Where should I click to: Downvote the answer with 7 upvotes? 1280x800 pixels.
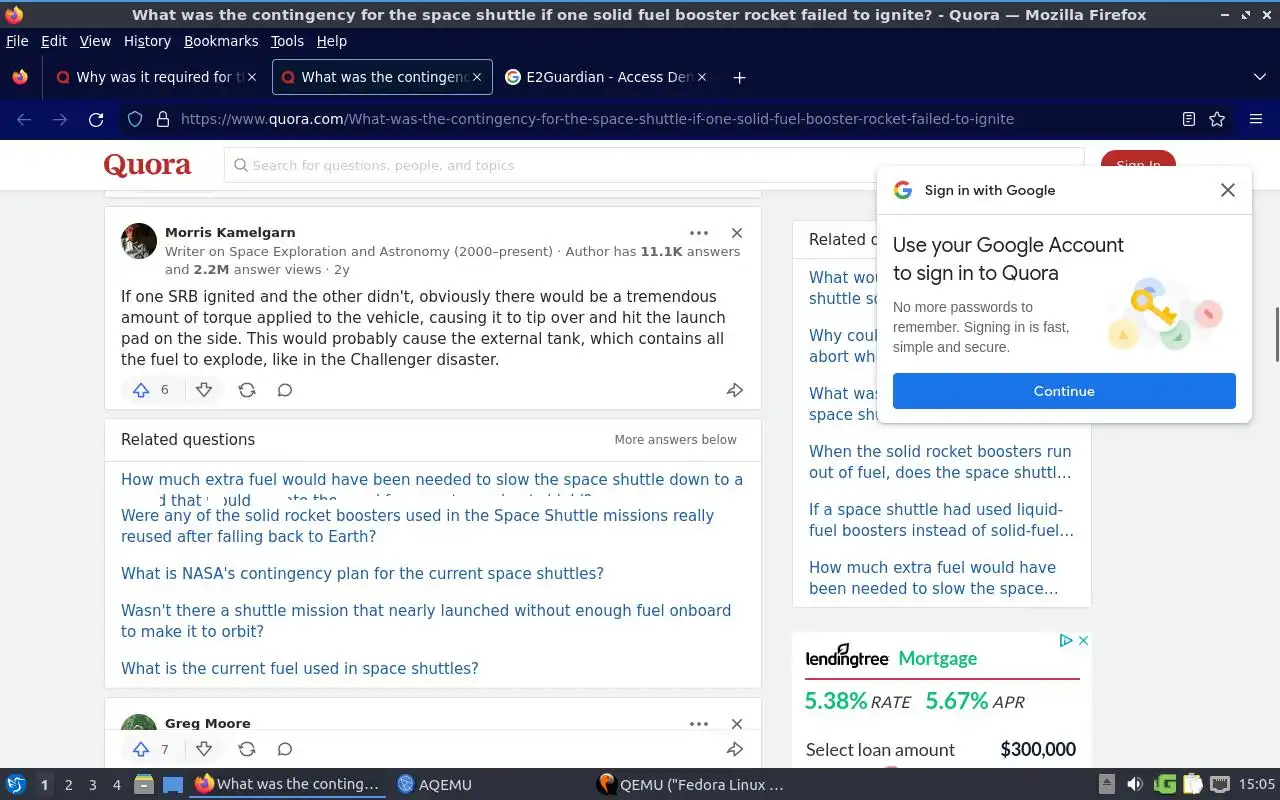click(x=204, y=749)
